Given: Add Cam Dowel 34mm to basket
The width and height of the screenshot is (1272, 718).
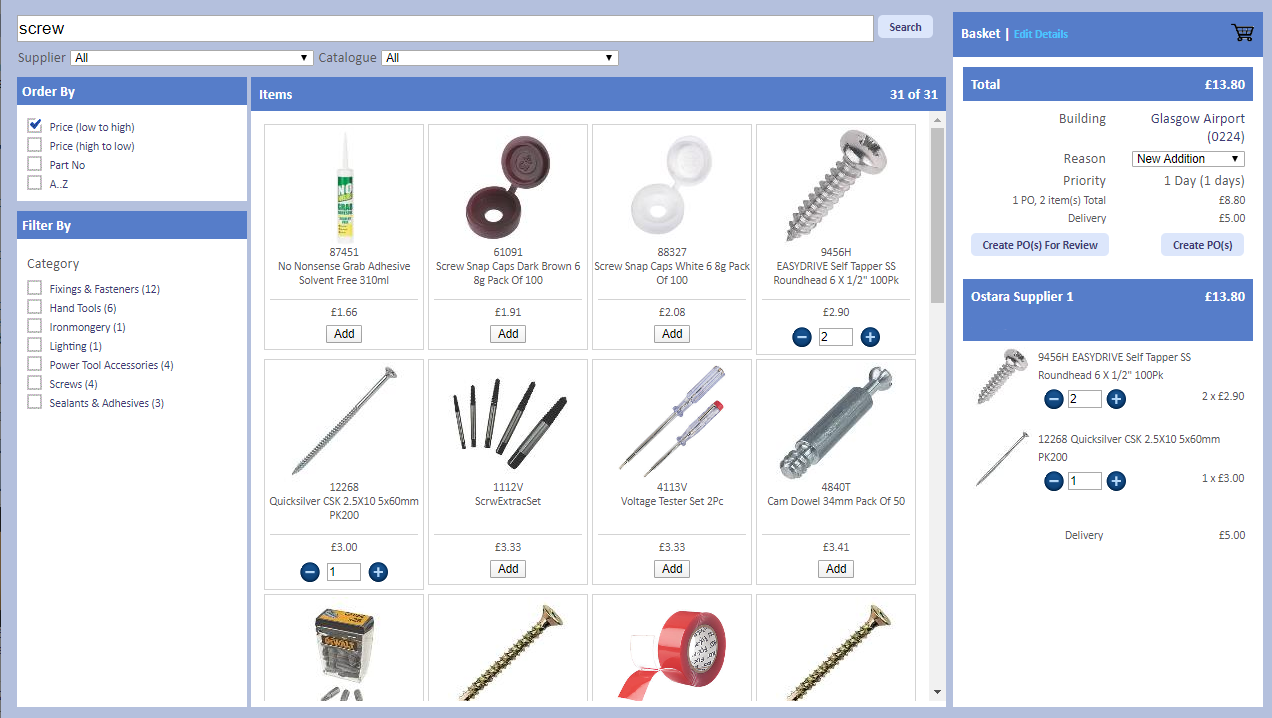Looking at the screenshot, I should click(836, 569).
